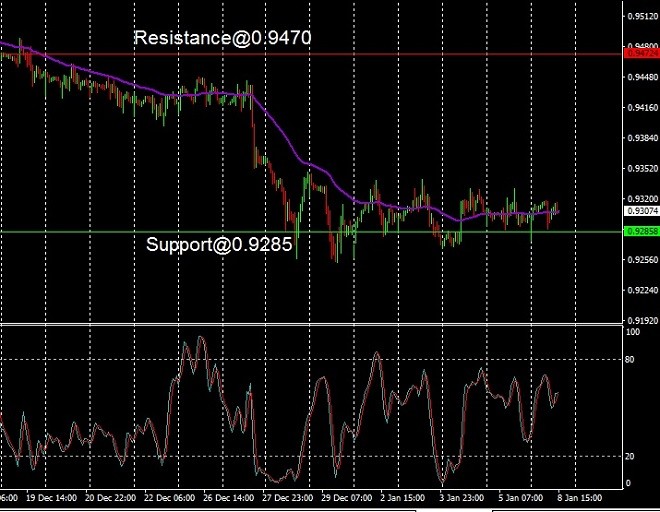Viewport: 660px width, 512px height.
Task: Click the 0.92560 price axis label
Action: (x=642, y=260)
